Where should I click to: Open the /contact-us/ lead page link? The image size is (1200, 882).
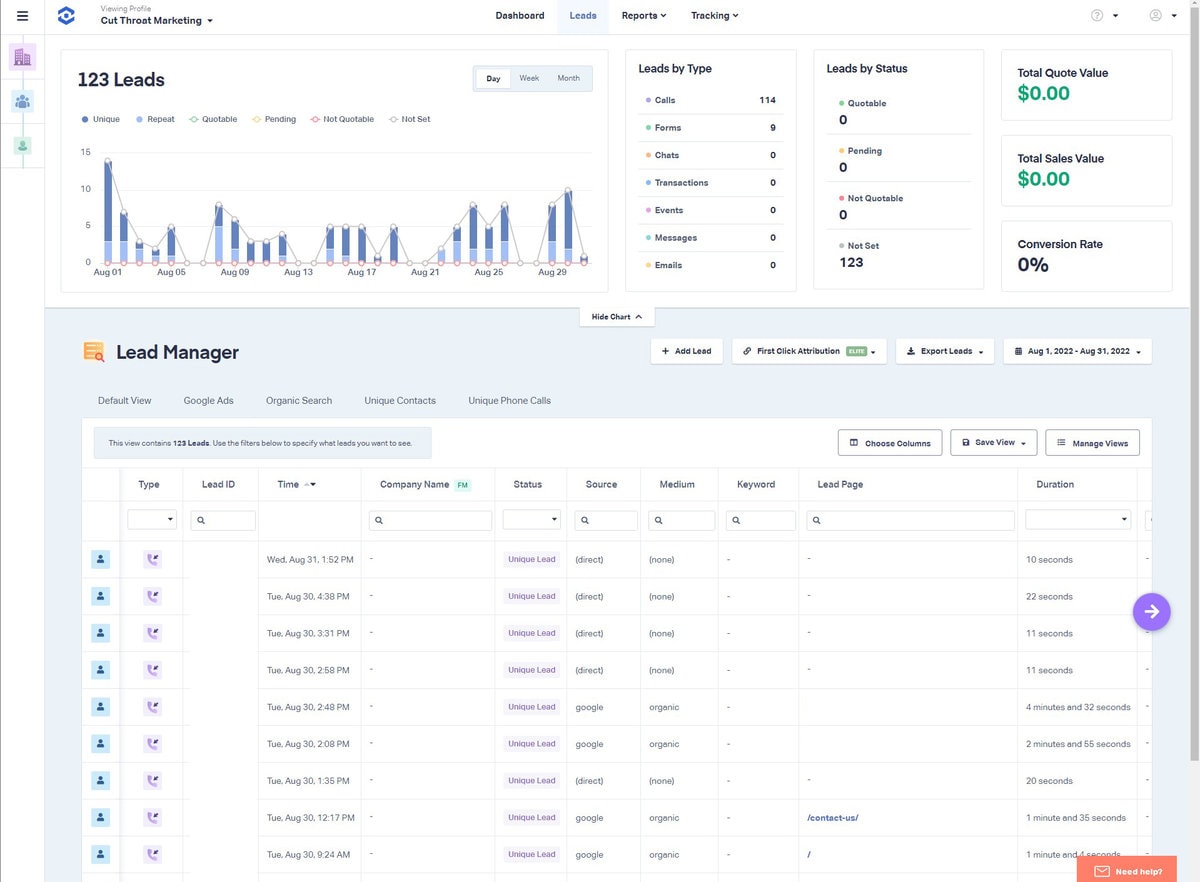click(x=832, y=818)
